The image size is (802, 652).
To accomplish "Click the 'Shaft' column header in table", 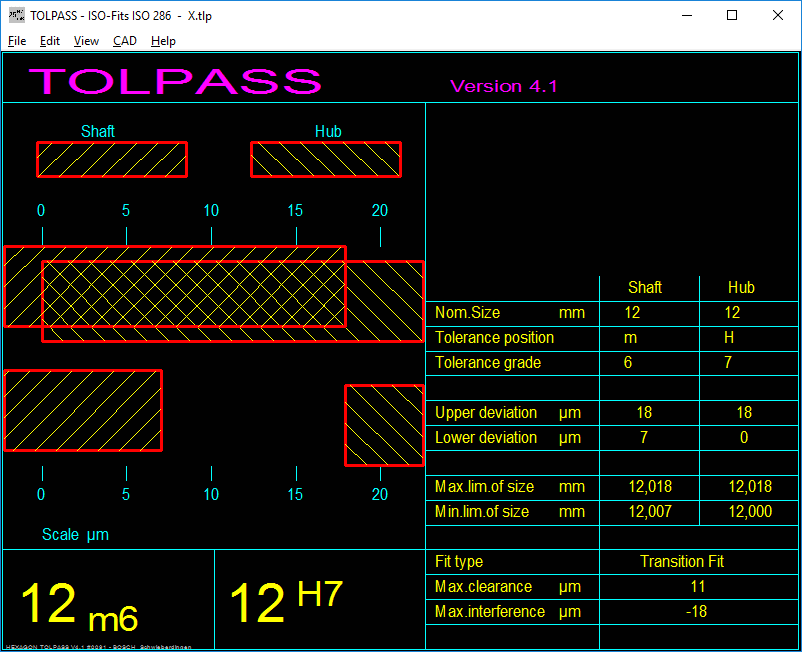I will point(644,287).
